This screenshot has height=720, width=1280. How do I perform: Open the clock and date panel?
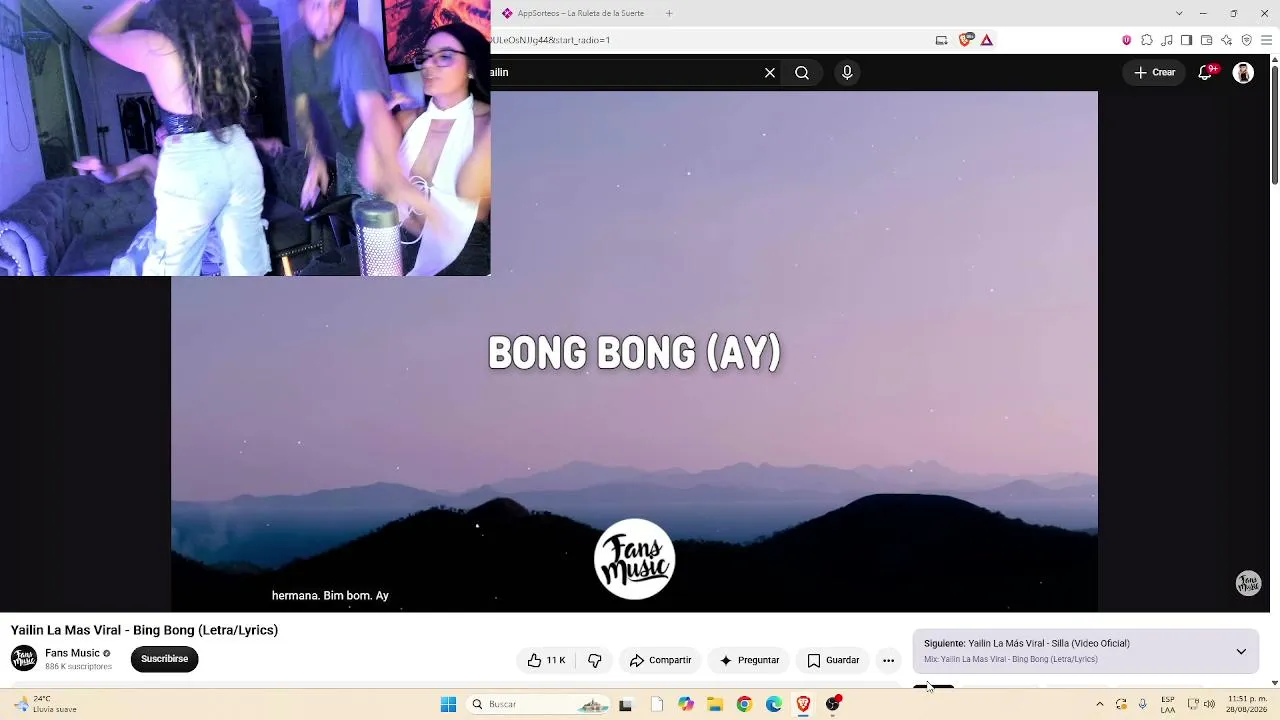tap(1249, 705)
